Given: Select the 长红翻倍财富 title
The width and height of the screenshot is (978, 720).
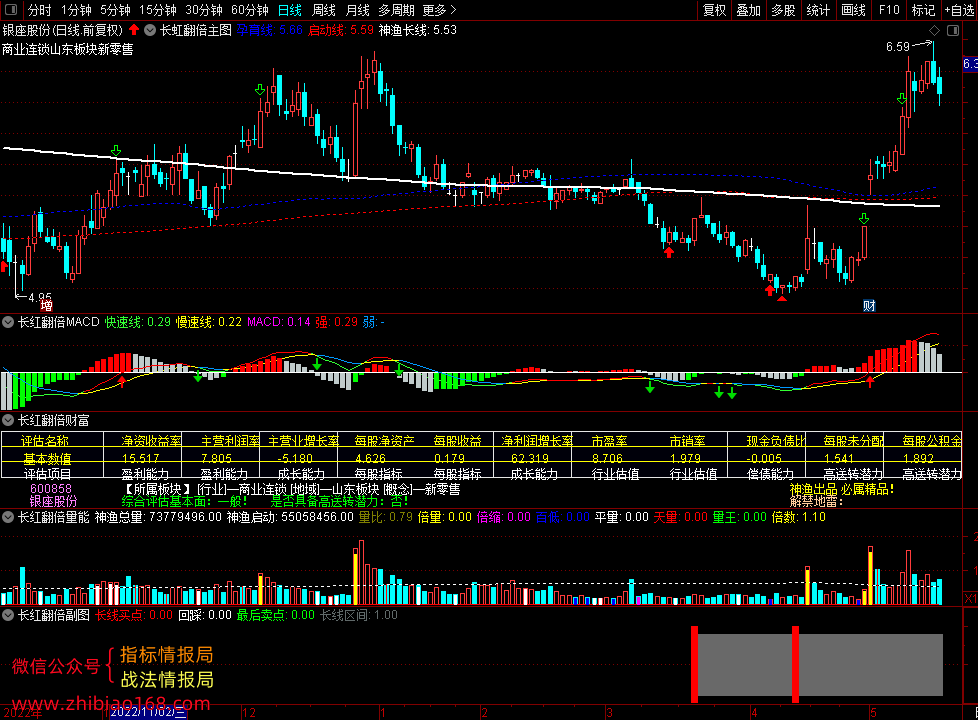Looking at the screenshot, I should pos(54,421).
